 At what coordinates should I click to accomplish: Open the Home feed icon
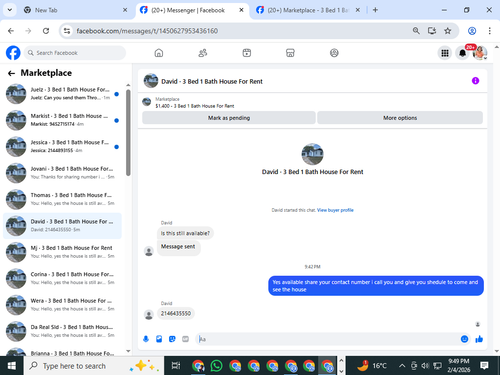tap(159, 53)
